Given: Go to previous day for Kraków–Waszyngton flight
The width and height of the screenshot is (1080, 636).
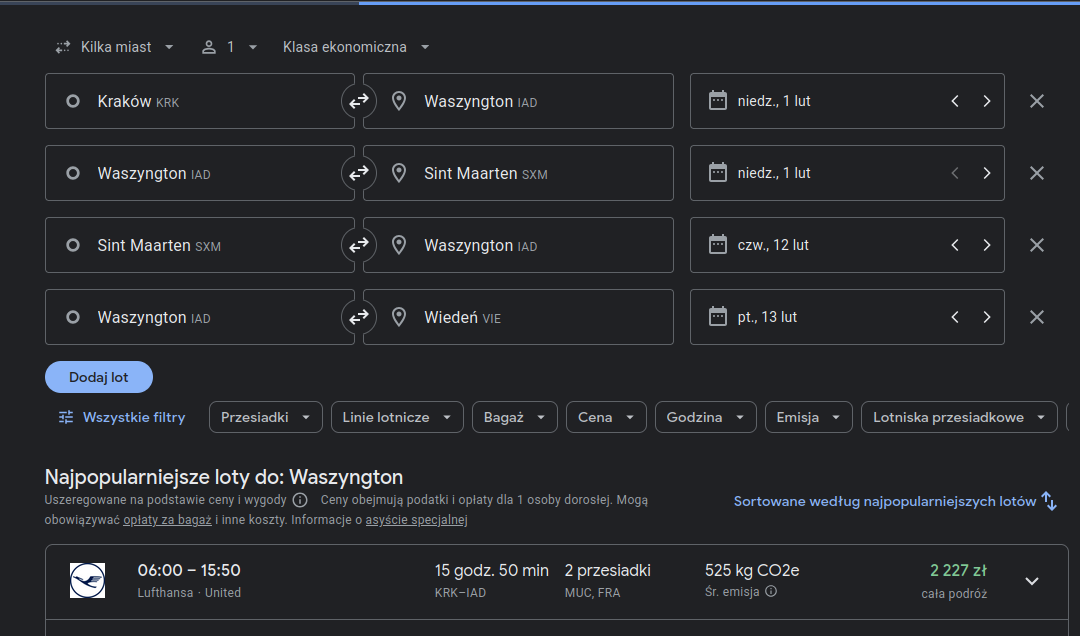Looking at the screenshot, I should point(955,101).
